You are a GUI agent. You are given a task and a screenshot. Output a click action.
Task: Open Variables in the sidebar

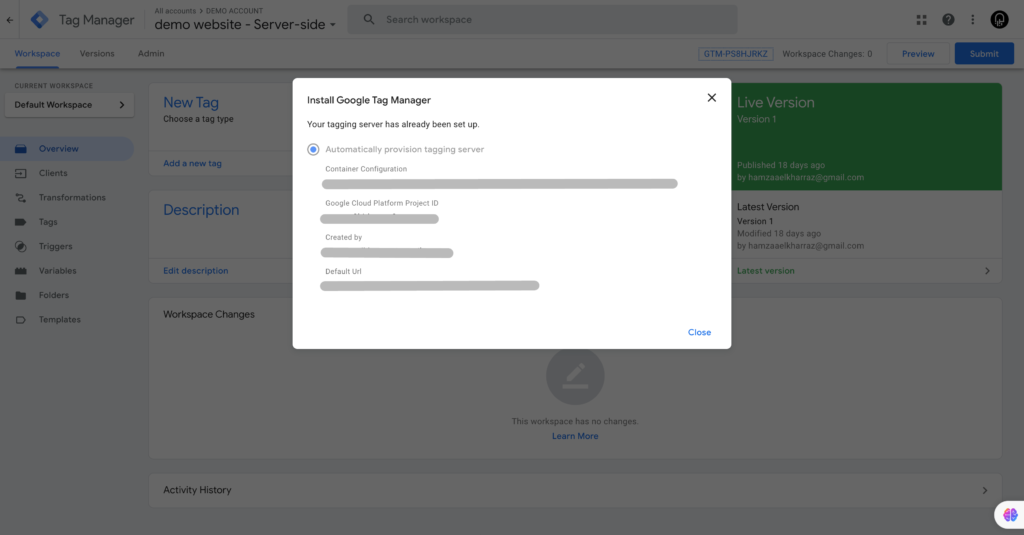(57, 270)
